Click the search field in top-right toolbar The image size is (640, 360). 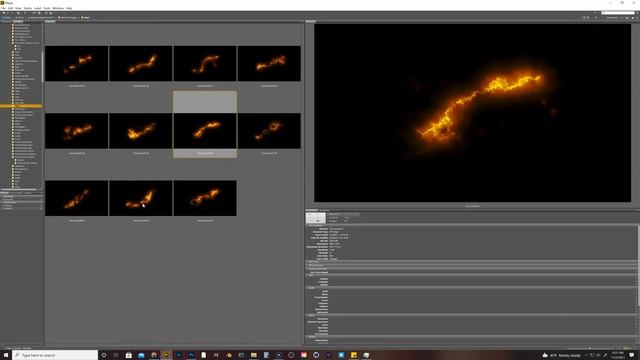[x=618, y=13]
